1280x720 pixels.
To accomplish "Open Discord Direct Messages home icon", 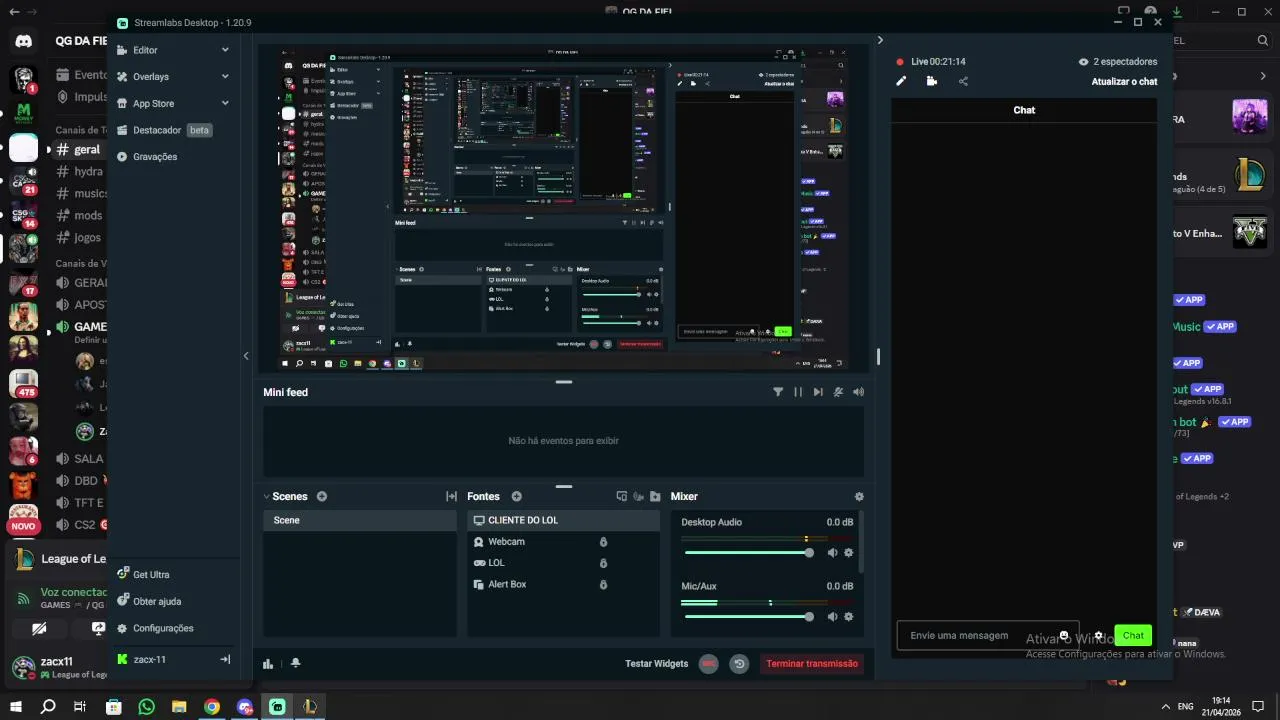I will (x=23, y=41).
